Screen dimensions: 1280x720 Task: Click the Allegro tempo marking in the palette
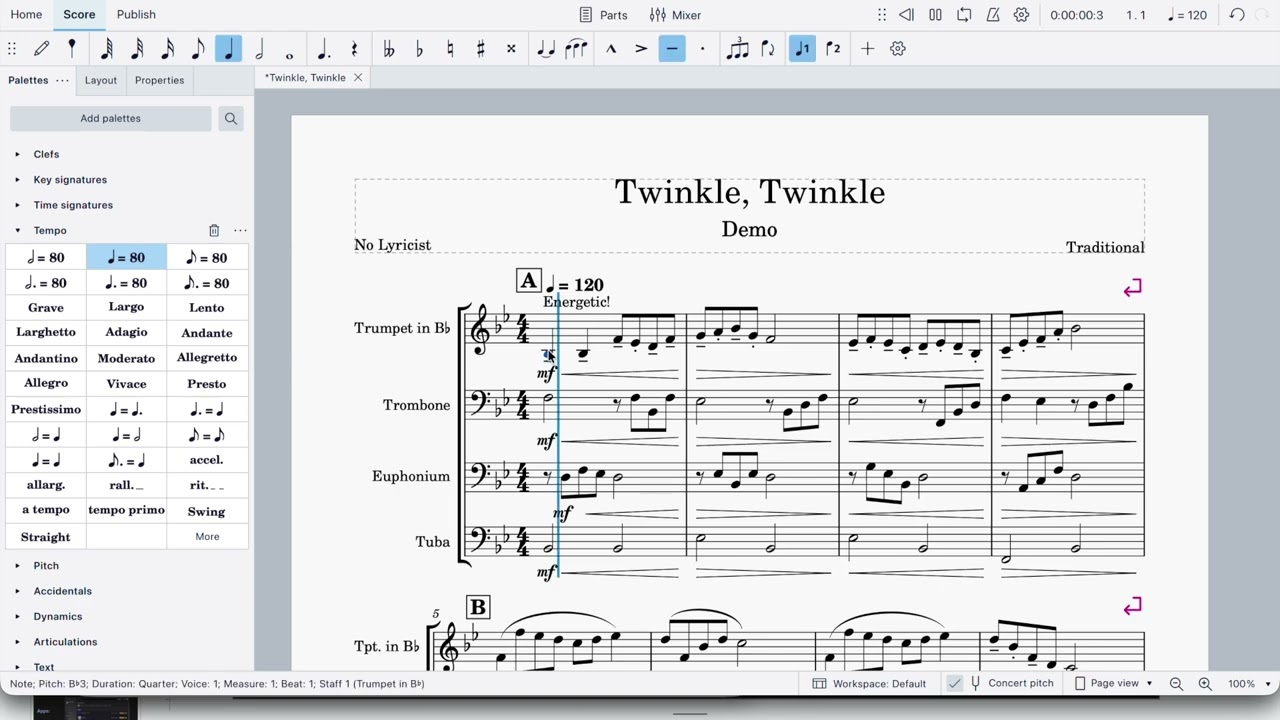click(x=46, y=383)
